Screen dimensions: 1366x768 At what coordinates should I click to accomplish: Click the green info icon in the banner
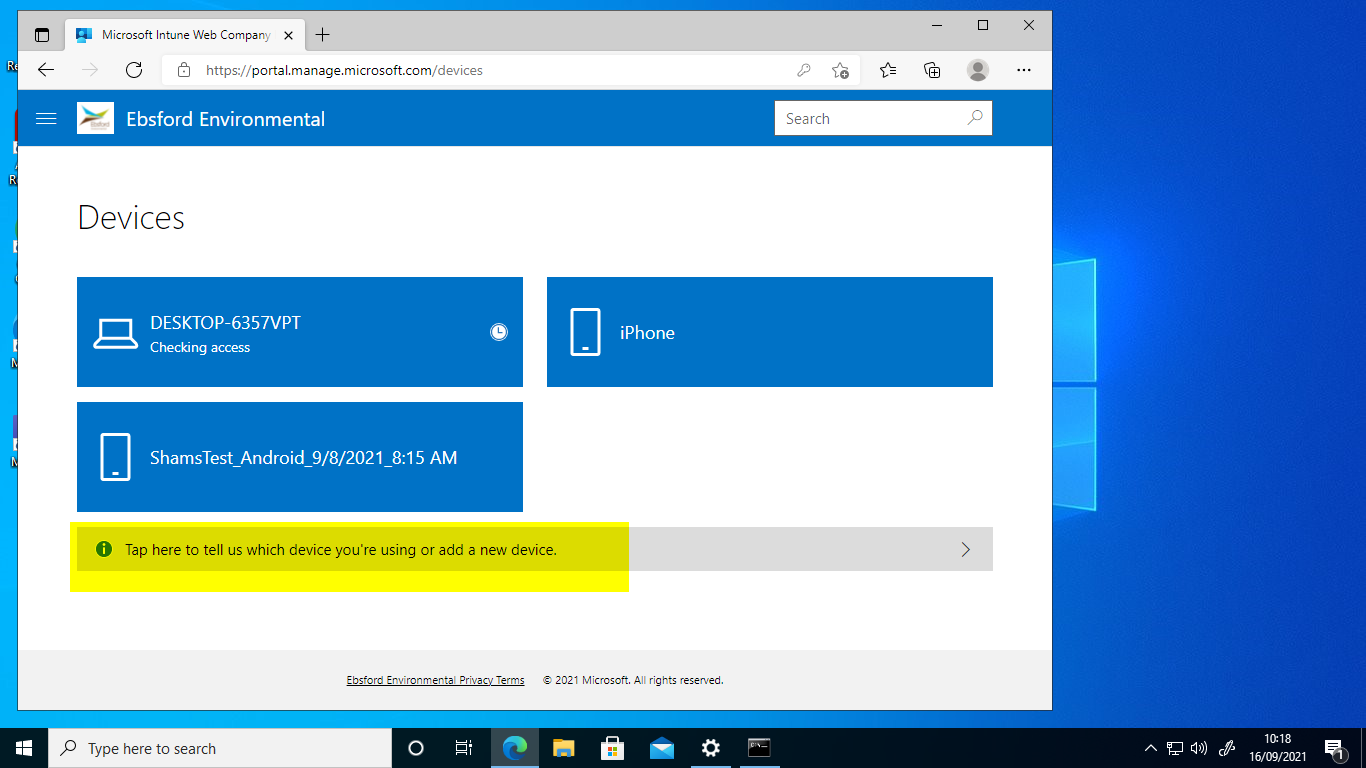coord(103,549)
